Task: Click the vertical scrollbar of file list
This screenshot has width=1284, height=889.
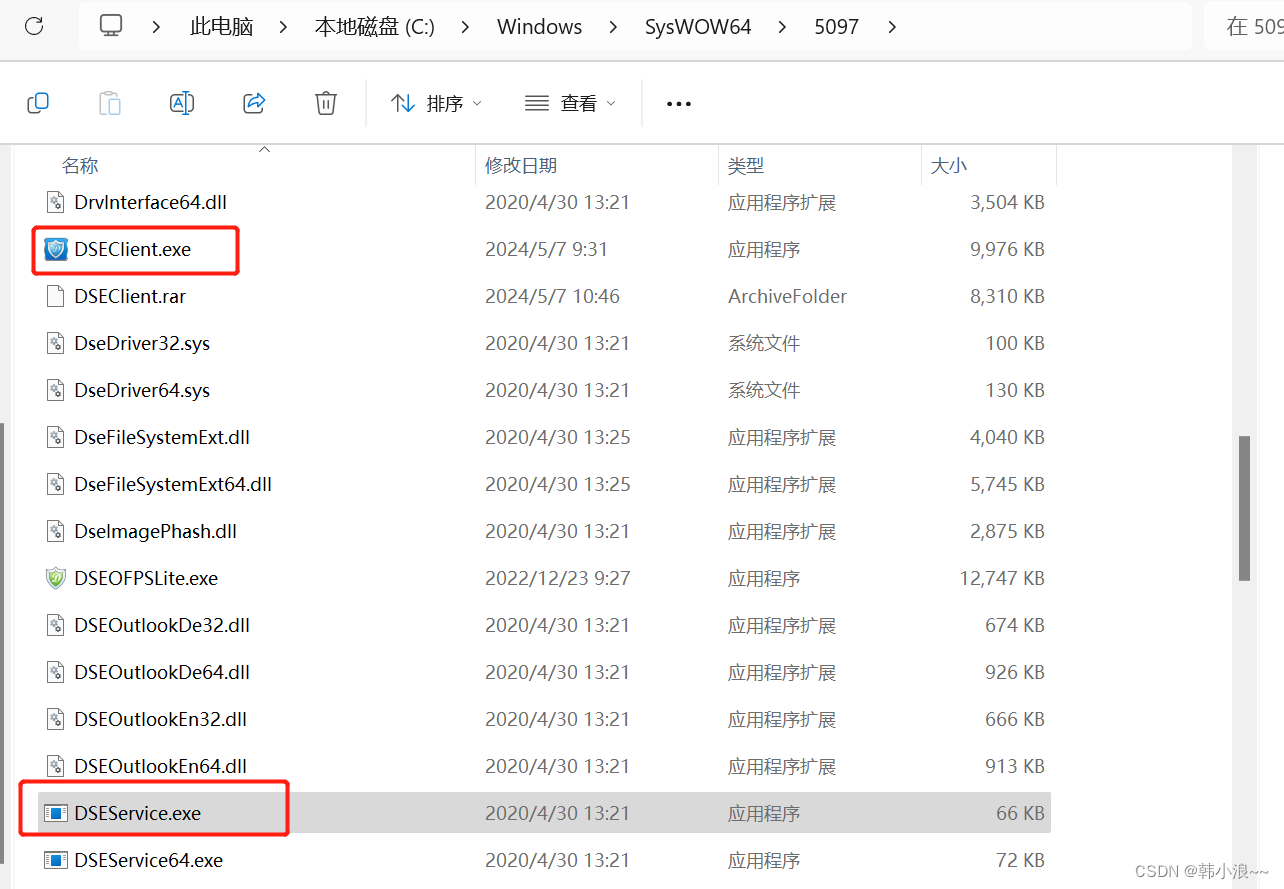Action: (1244, 508)
